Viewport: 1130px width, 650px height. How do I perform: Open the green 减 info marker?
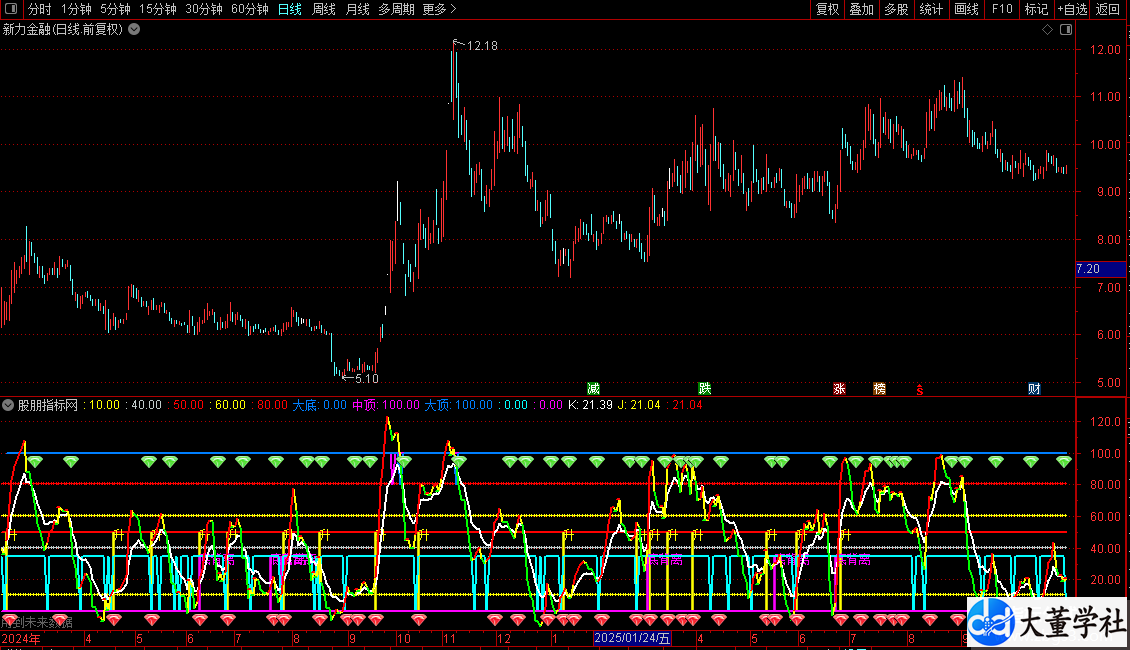(593, 389)
